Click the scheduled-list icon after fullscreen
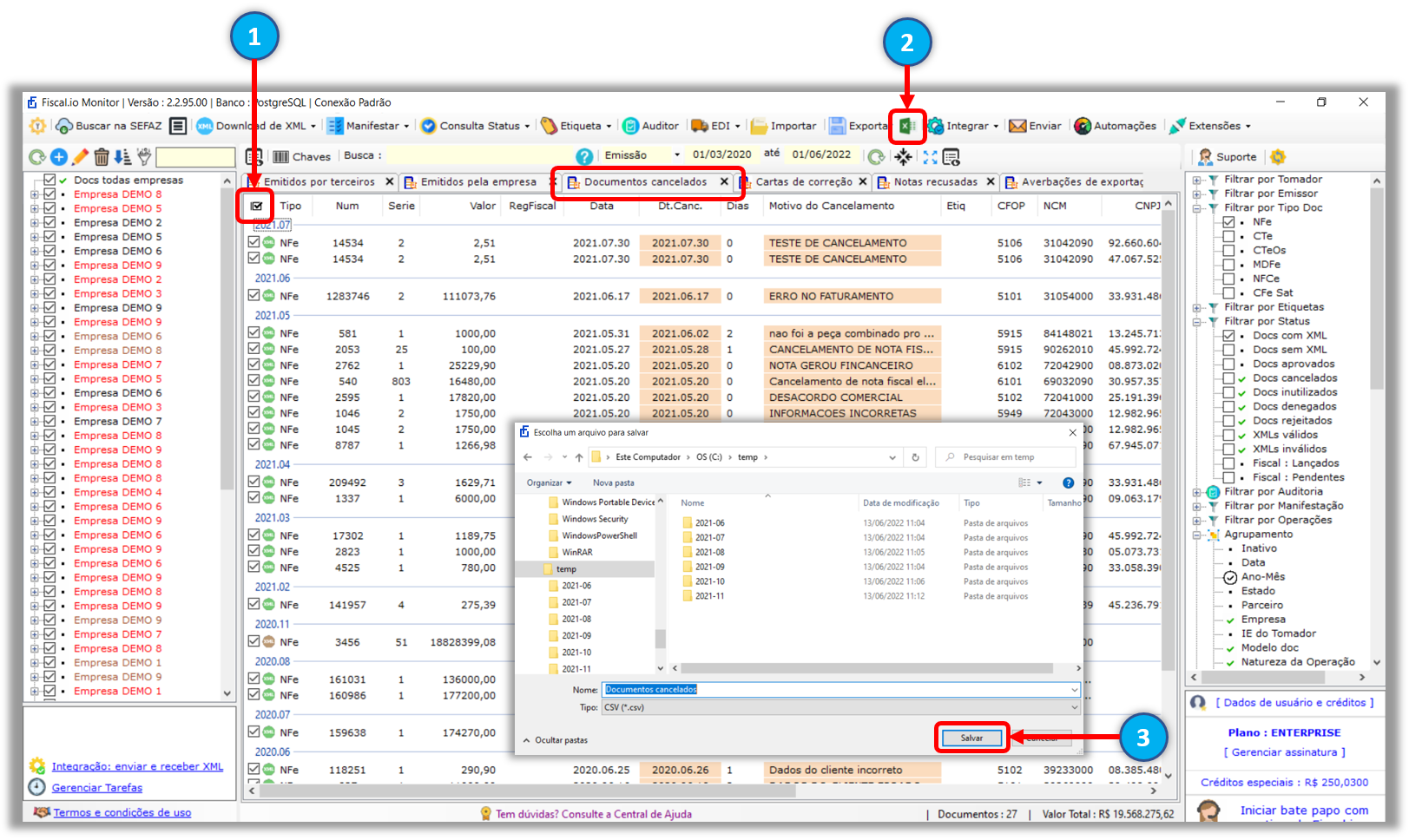Image resolution: width=1409 pixels, height=840 pixels. pos(951,157)
